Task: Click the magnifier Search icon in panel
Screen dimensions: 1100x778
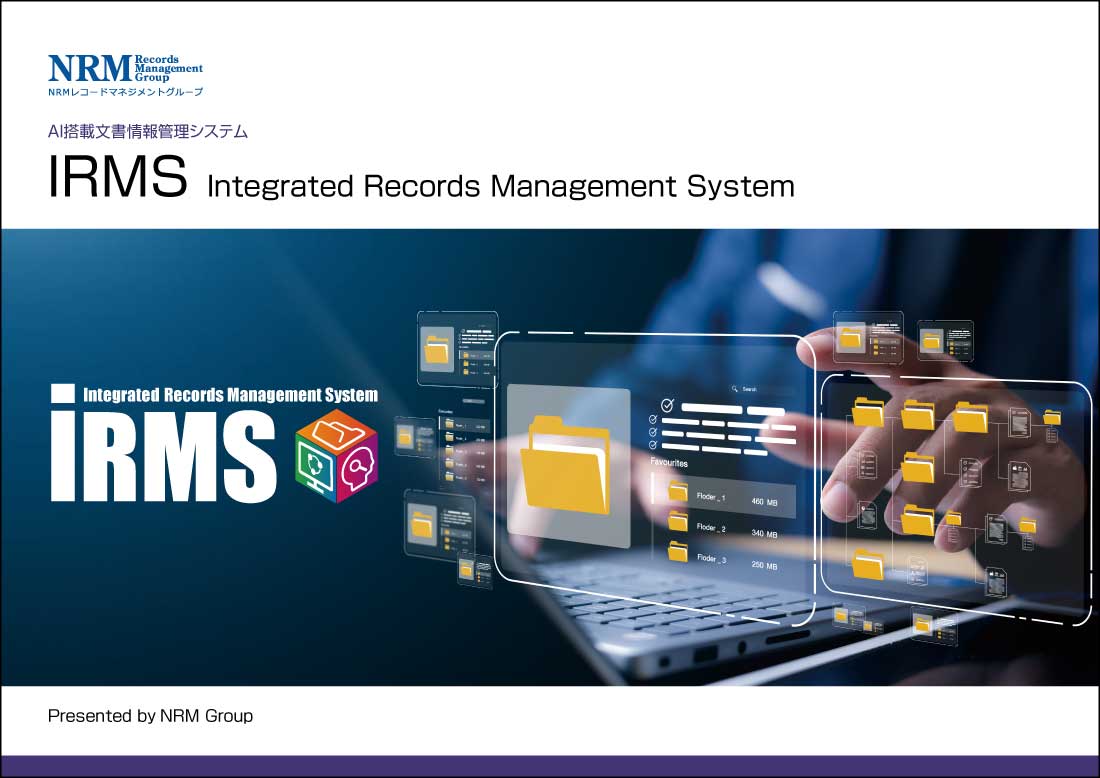Action: coord(735,388)
